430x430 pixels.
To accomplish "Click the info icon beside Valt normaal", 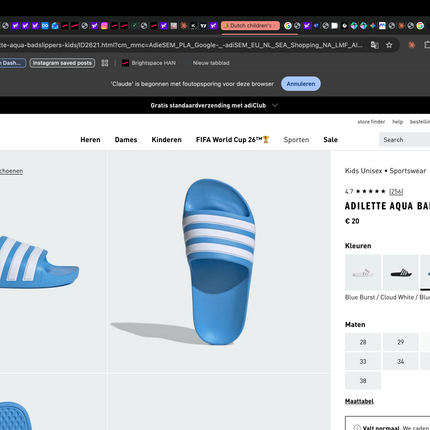I will coord(357,427).
